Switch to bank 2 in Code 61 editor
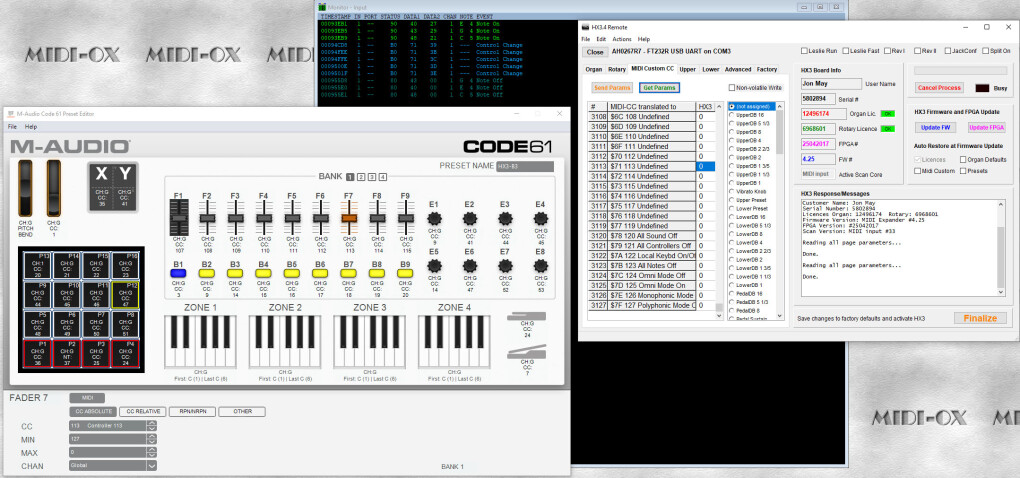This screenshot has width=1020, height=478. [362, 177]
